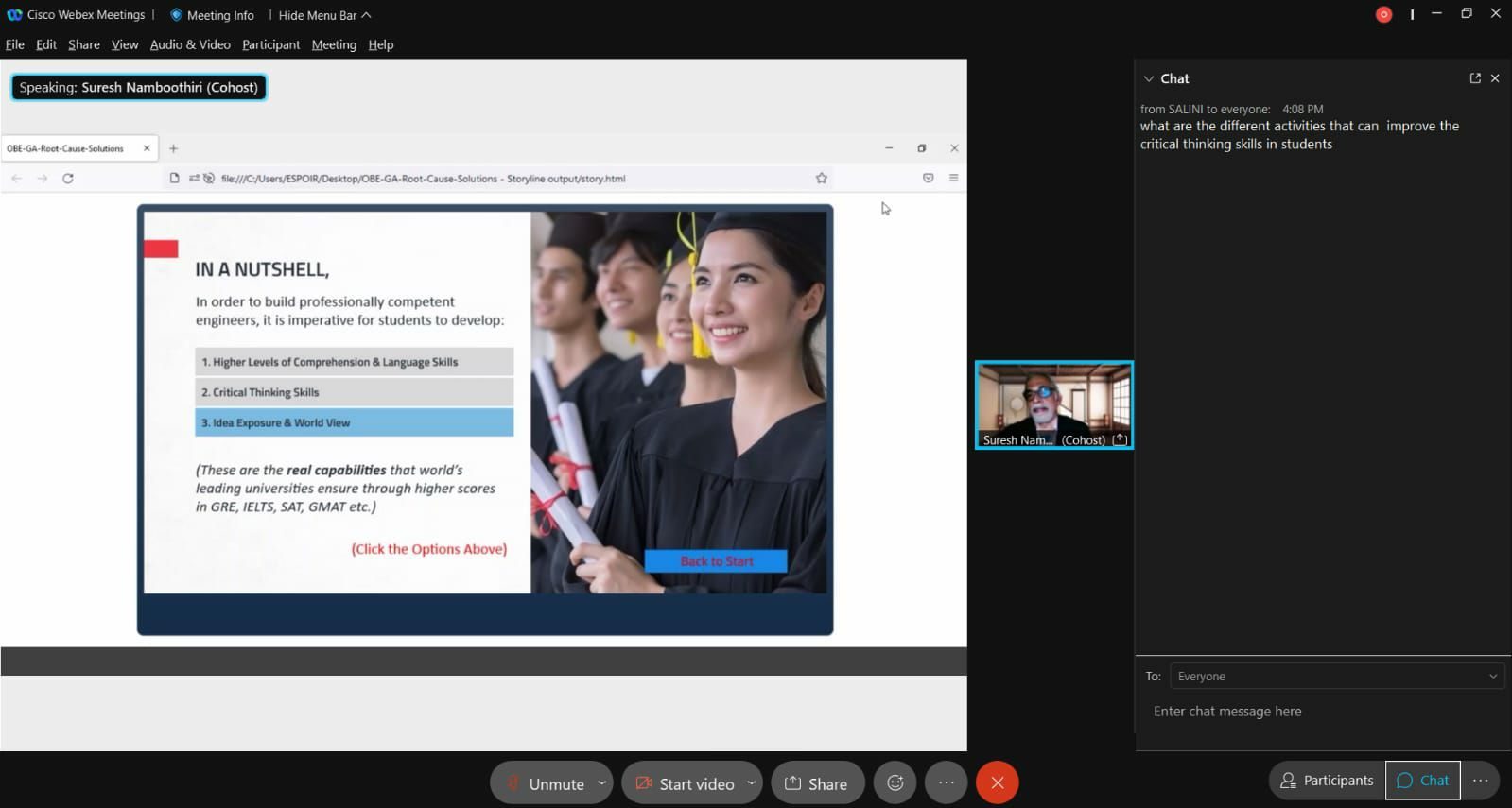Open audio options arrow beside Unmute
This screenshot has width=1512, height=808.
coord(601,782)
